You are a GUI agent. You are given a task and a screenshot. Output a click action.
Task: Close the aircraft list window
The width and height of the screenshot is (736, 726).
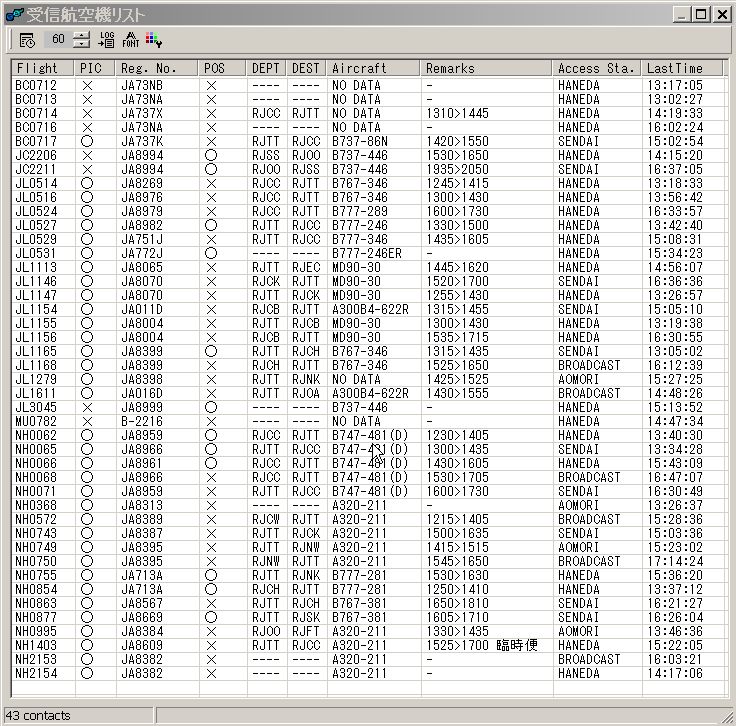[722, 15]
